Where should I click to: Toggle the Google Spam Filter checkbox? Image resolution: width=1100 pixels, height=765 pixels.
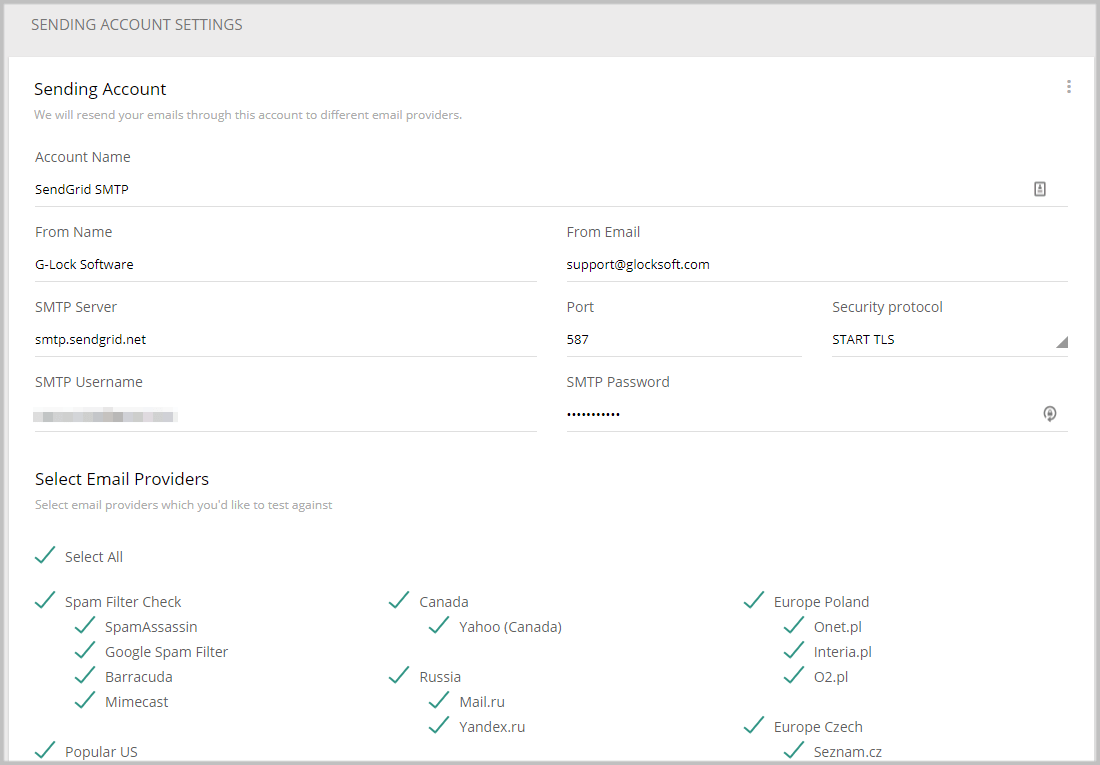[x=85, y=650]
